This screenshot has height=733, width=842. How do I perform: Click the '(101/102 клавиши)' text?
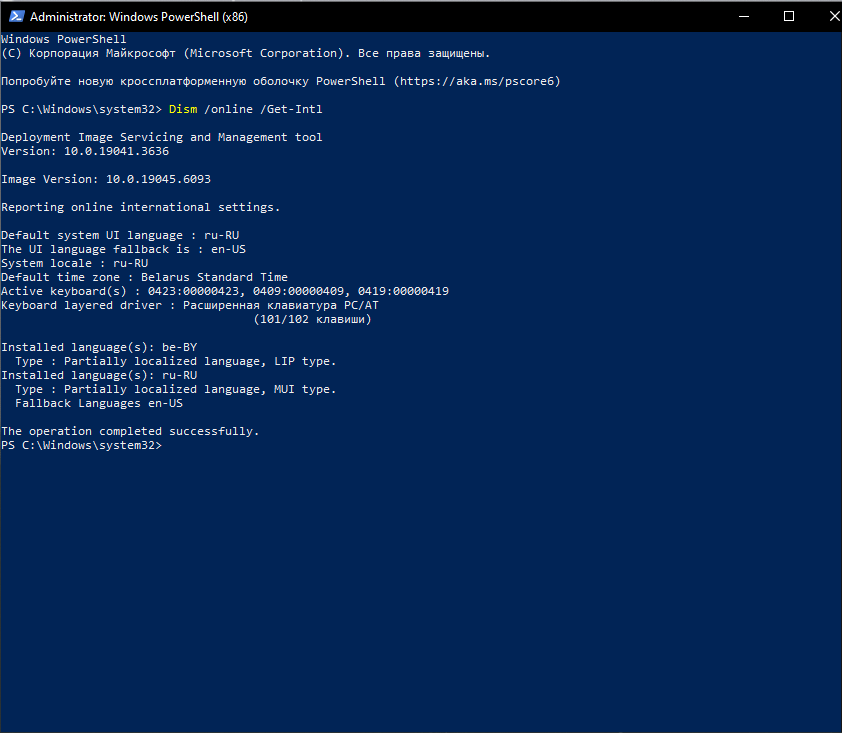(x=312, y=319)
